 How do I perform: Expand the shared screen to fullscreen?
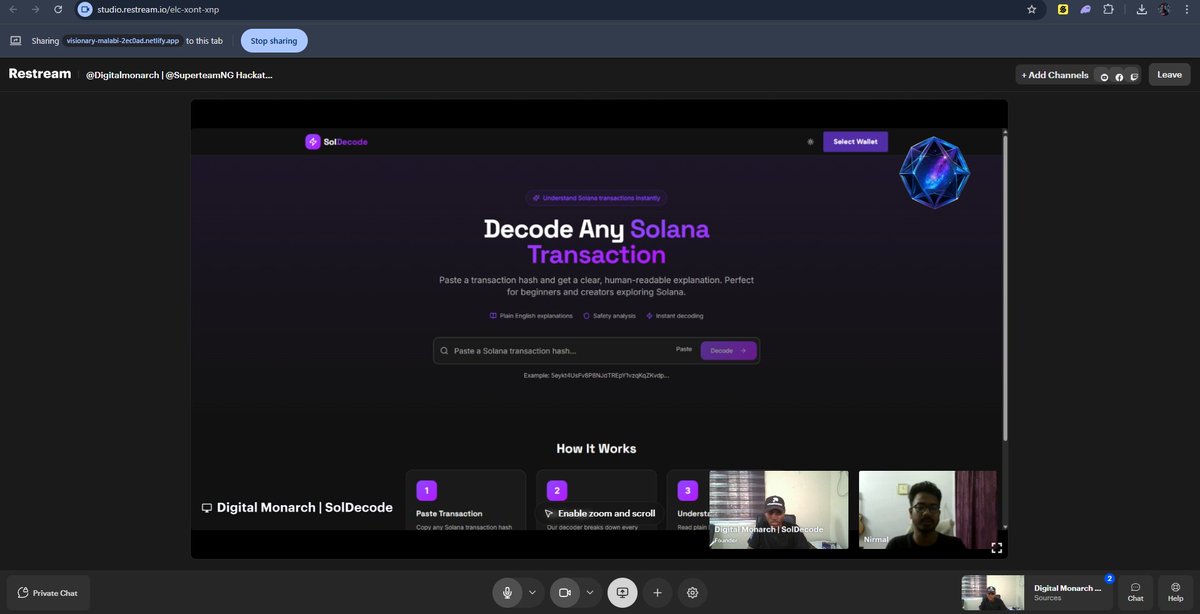(996, 548)
